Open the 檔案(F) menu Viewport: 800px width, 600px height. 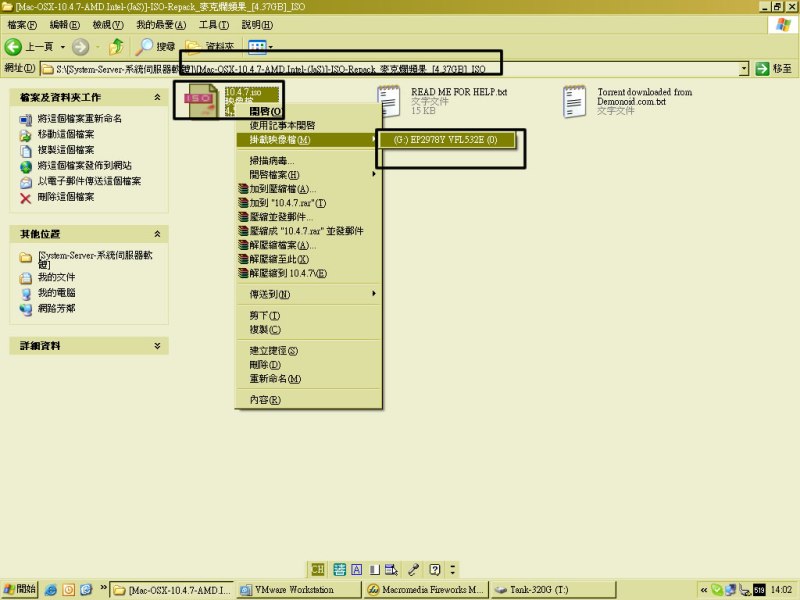click(x=22, y=24)
